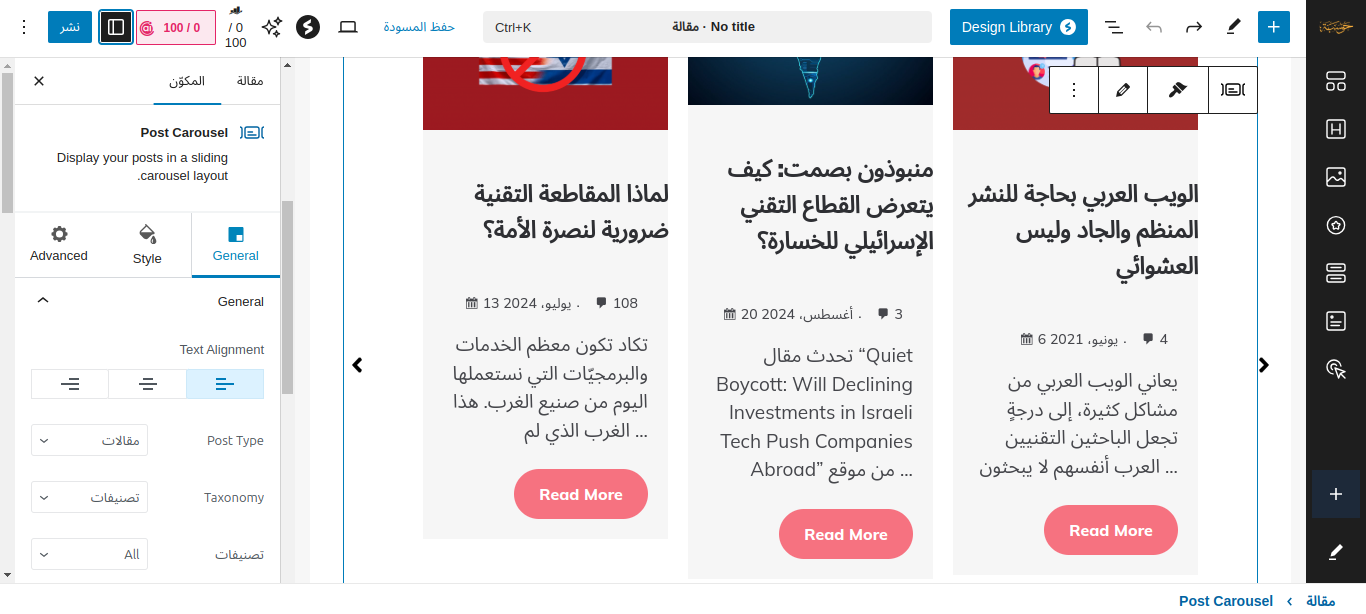
Task: Toggle the settings sidebar panel button
Action: tap(116, 27)
